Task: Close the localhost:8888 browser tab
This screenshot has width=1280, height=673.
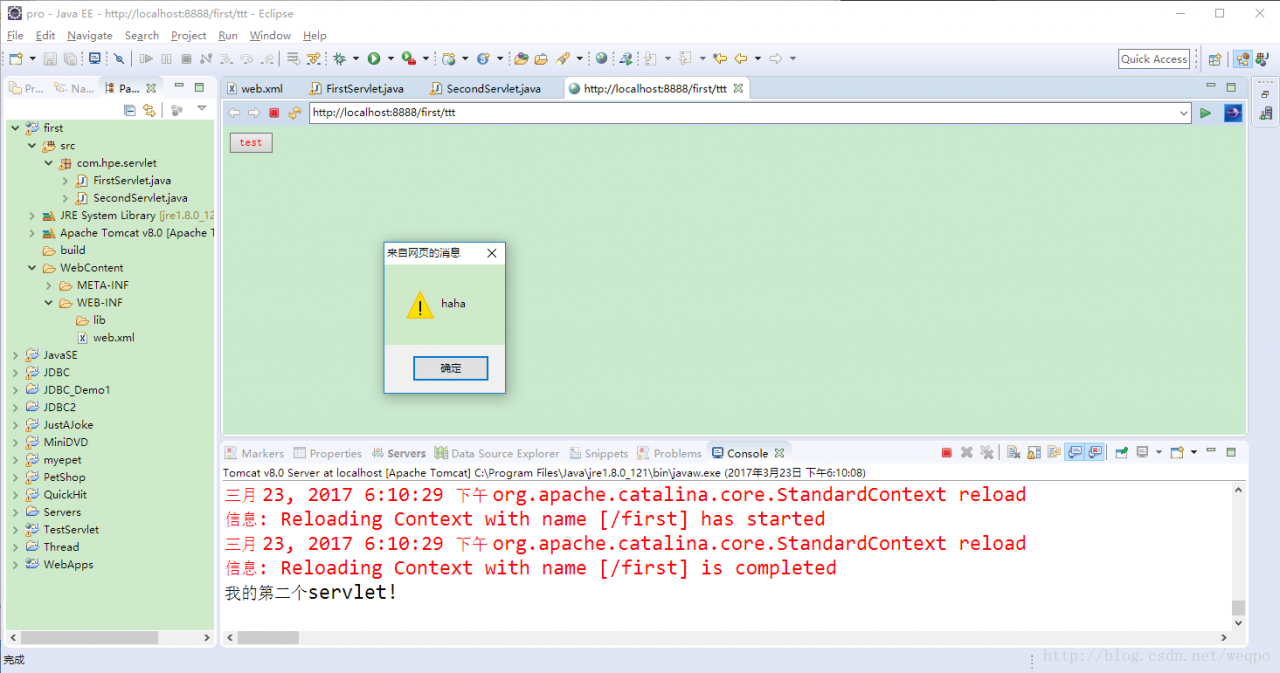Action: click(x=738, y=88)
